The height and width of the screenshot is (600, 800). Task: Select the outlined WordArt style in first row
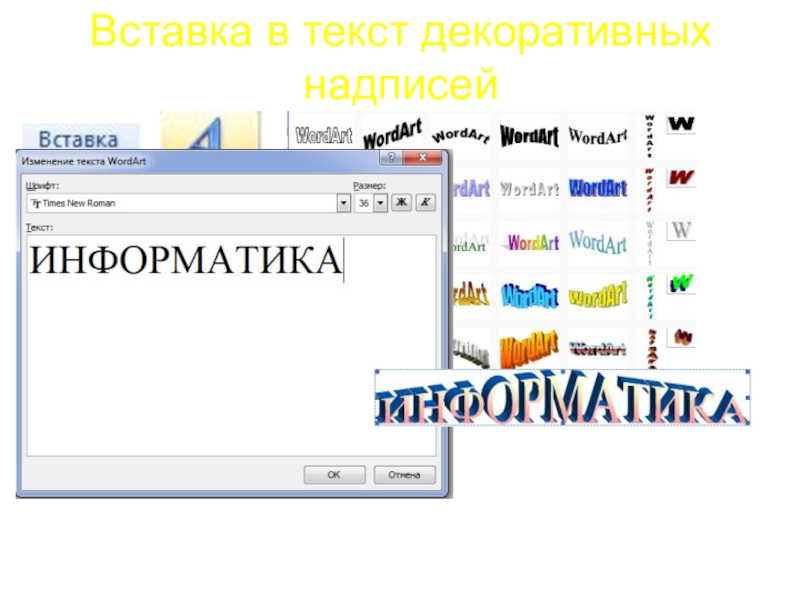[324, 136]
